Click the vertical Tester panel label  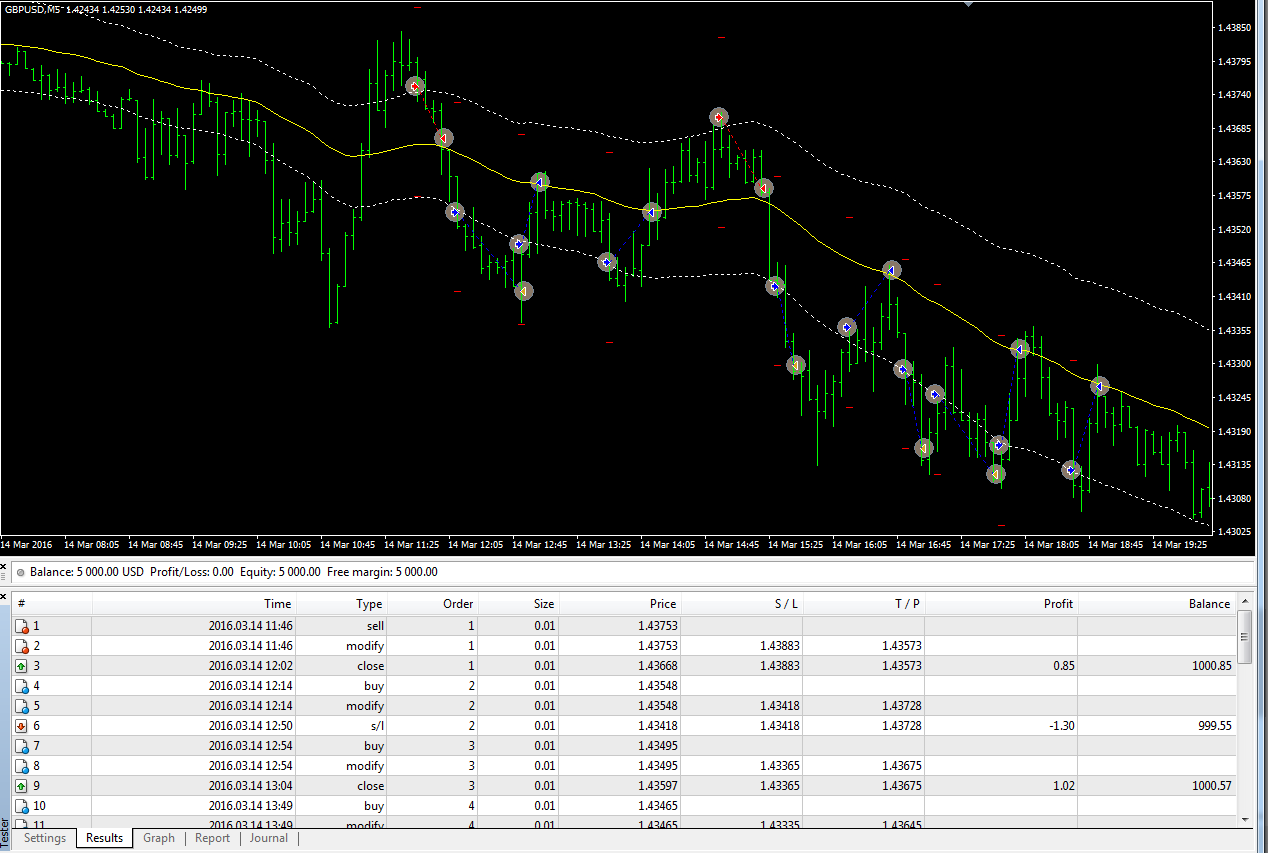[5, 832]
